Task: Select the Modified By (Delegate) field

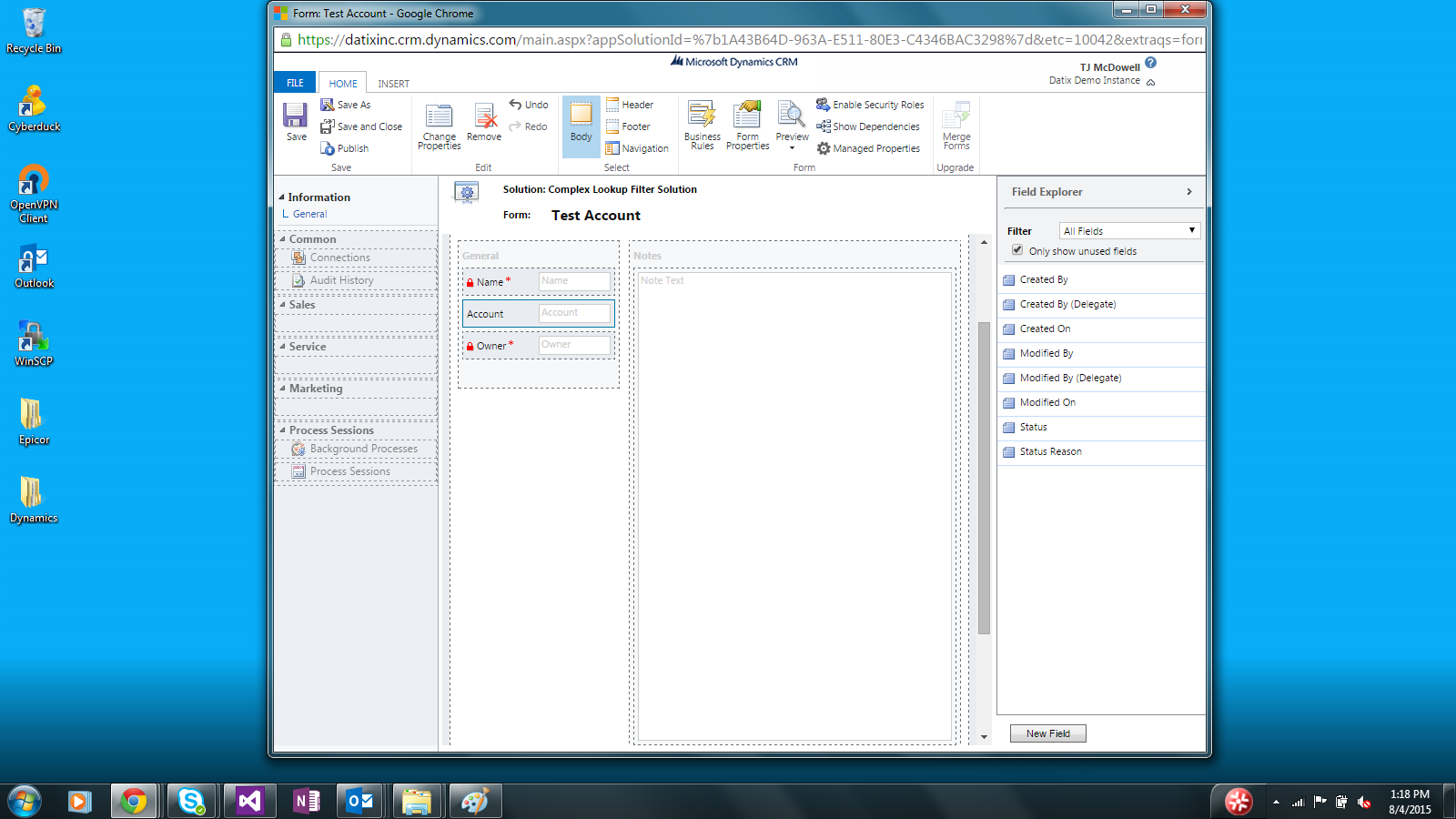Action: point(1101,379)
